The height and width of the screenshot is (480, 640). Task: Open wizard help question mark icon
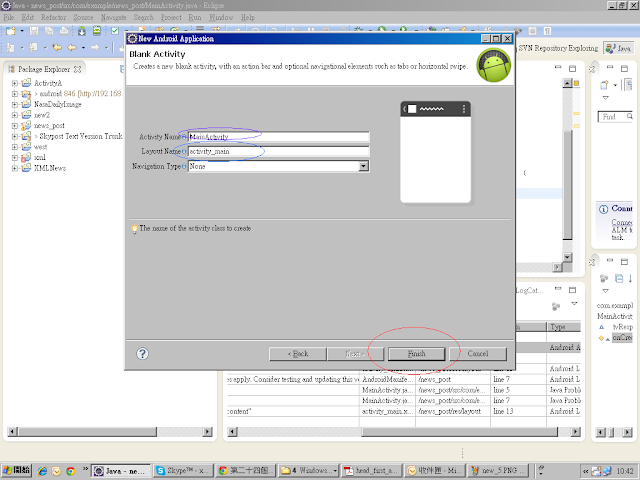[142, 354]
